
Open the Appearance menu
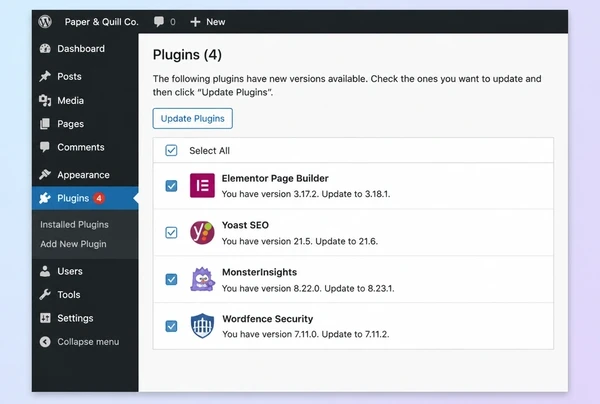[x=85, y=174]
